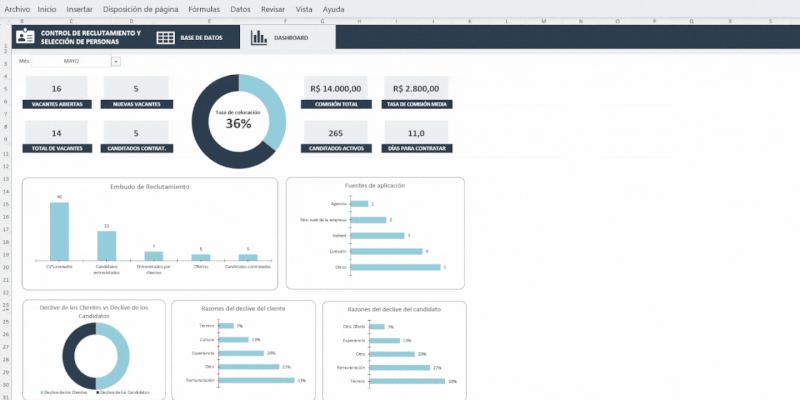Select row 15 header
800x400 pixels.
7,205
